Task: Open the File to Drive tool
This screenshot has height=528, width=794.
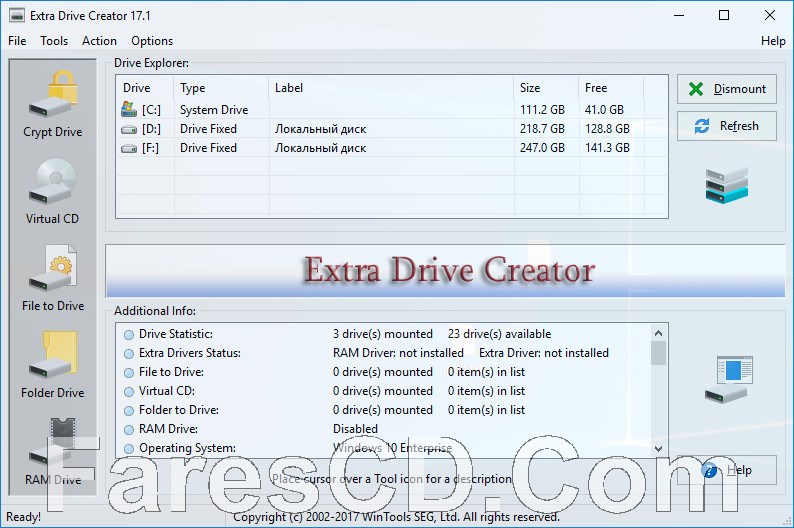Action: pyautogui.click(x=53, y=278)
